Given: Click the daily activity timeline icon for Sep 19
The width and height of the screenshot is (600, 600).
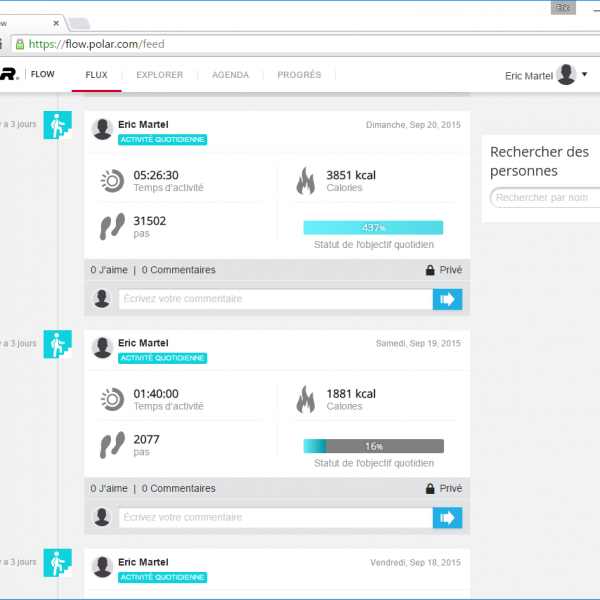Looking at the screenshot, I should (x=58, y=345).
